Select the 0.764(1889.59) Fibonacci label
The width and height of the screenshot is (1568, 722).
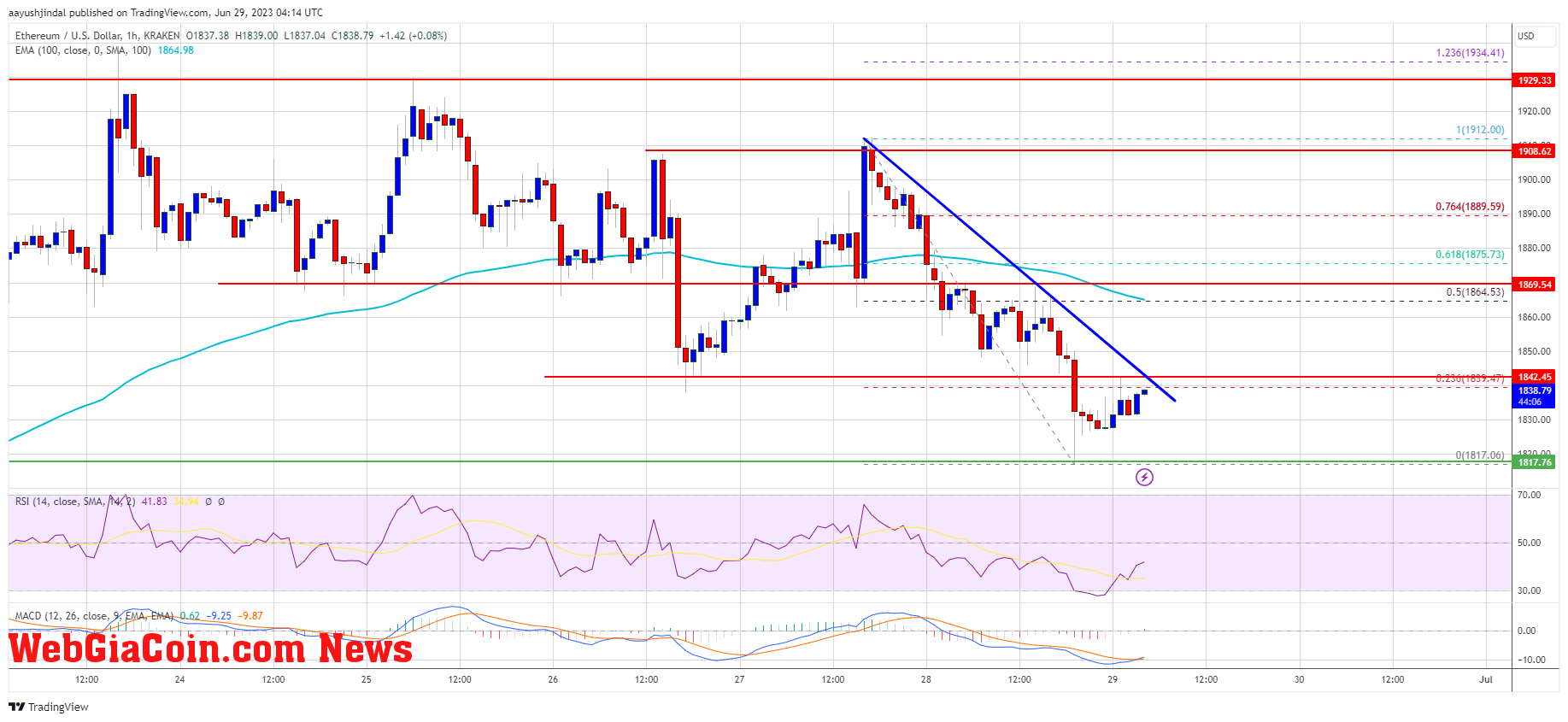(1470, 207)
